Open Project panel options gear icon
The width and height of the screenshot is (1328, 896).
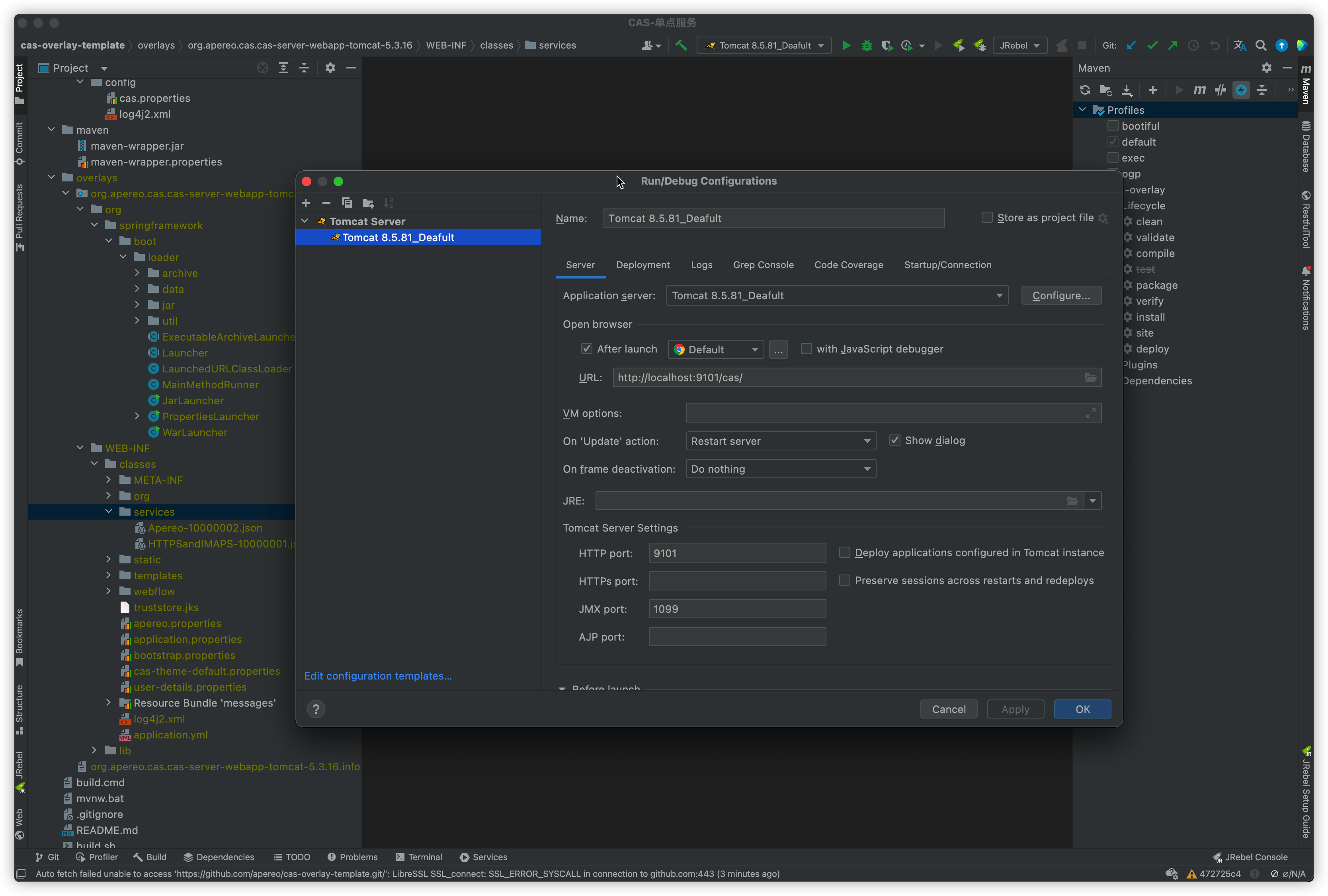(330, 68)
